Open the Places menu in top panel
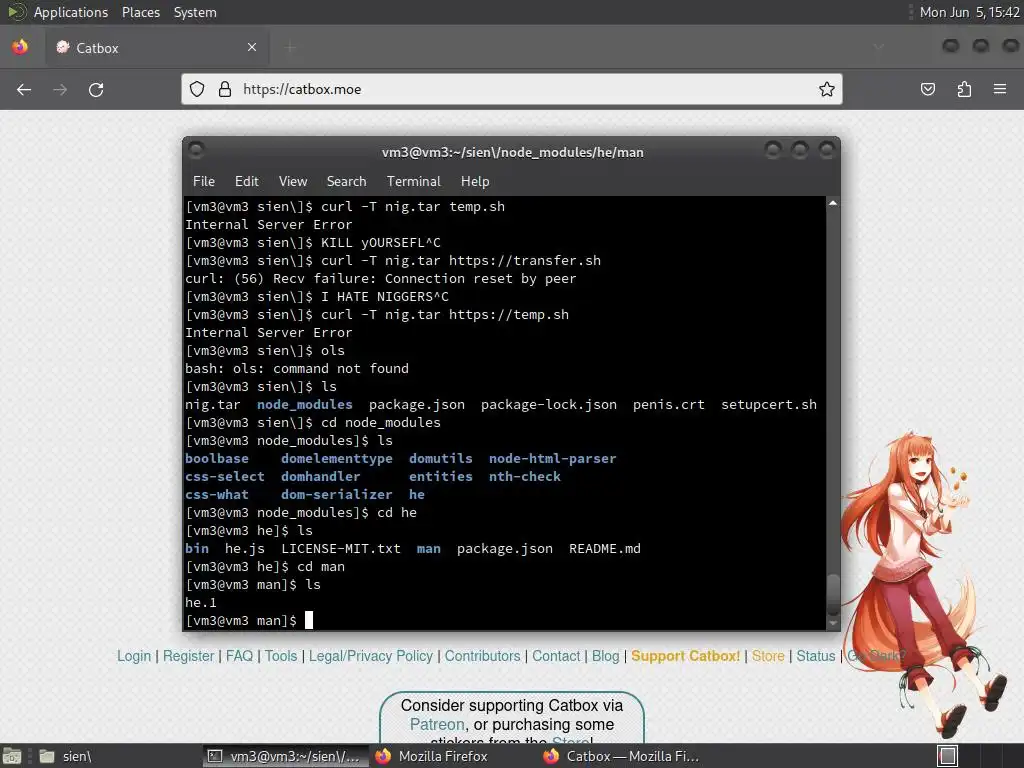1024x768 pixels. point(140,12)
